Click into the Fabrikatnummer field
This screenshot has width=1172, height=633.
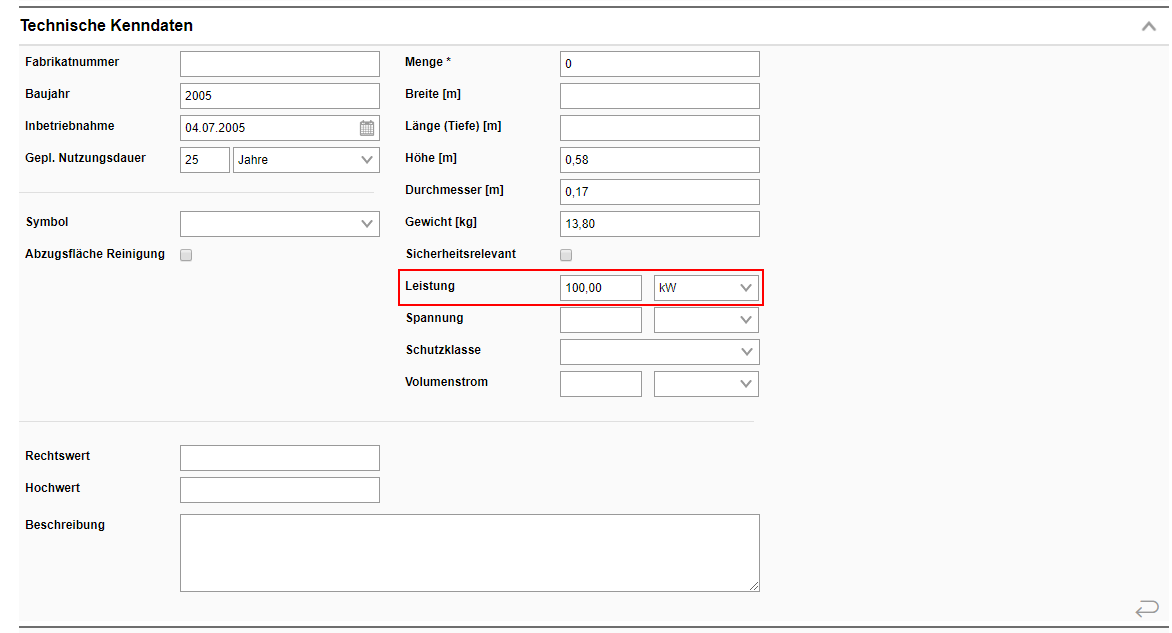(x=280, y=64)
